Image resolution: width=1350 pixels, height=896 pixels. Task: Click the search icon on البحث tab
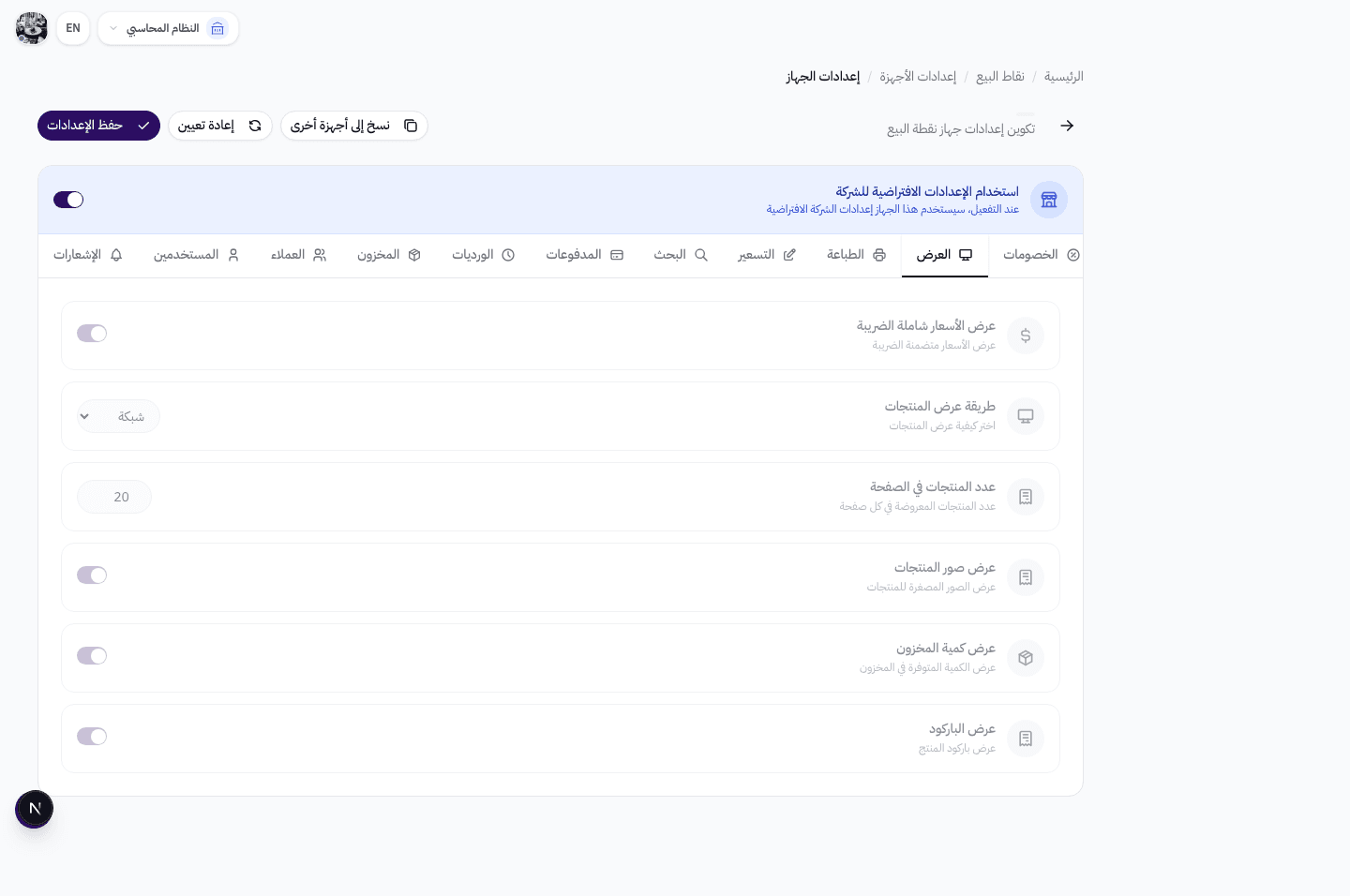(x=701, y=255)
